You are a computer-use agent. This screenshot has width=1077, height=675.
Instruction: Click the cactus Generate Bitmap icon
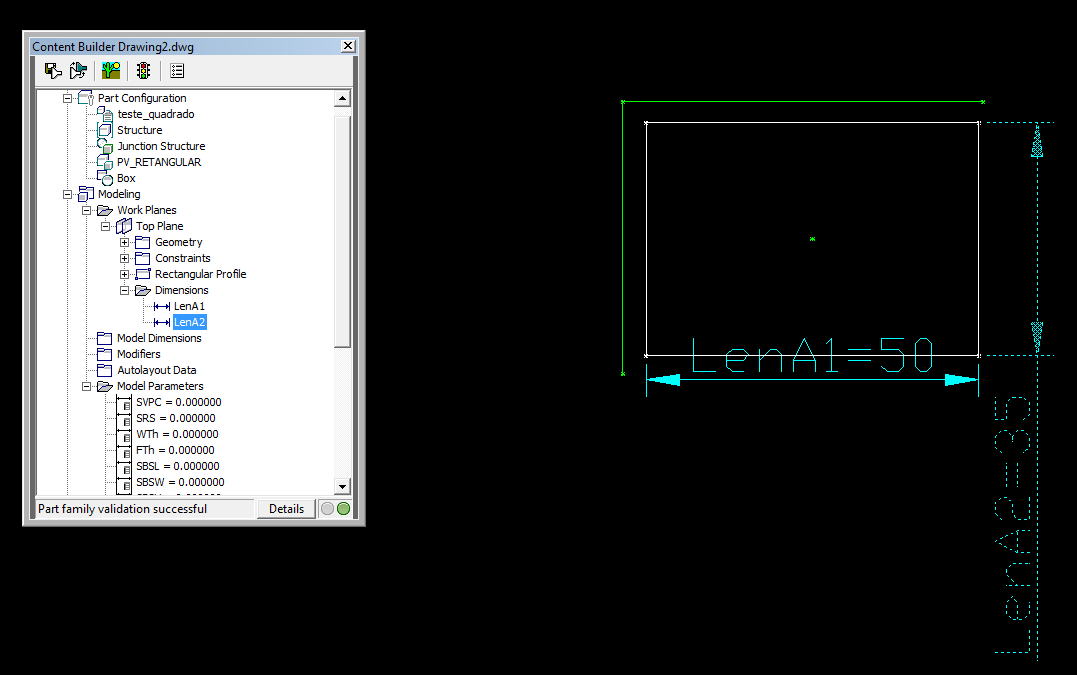[111, 71]
